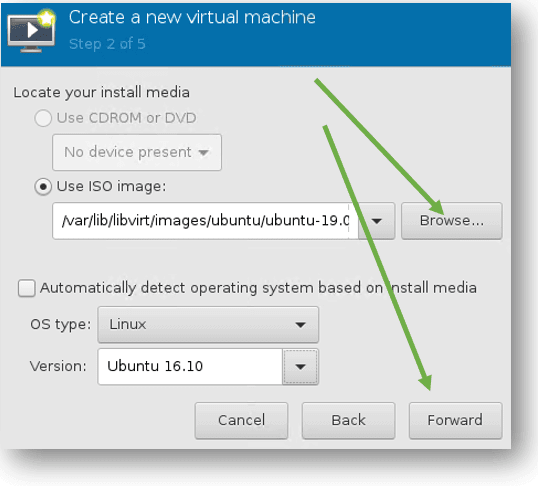Click the Browse... button

(x=452, y=221)
